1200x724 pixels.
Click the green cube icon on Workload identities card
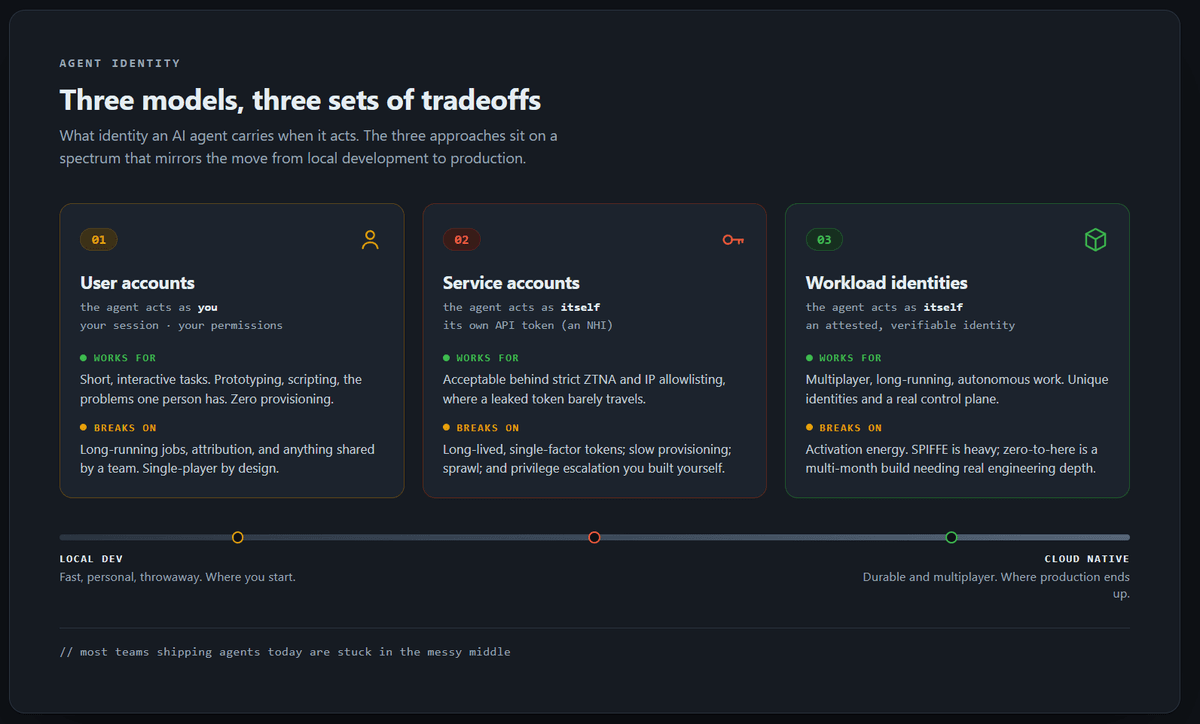pos(1096,240)
